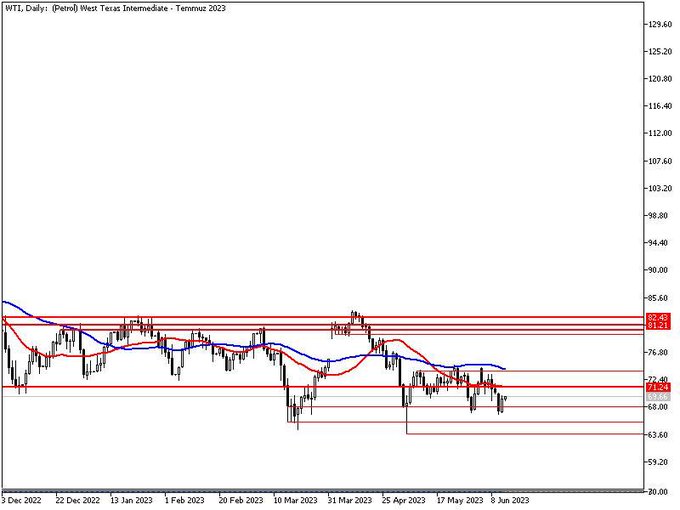Click the 3 Dec 2022 date label

coord(21,500)
